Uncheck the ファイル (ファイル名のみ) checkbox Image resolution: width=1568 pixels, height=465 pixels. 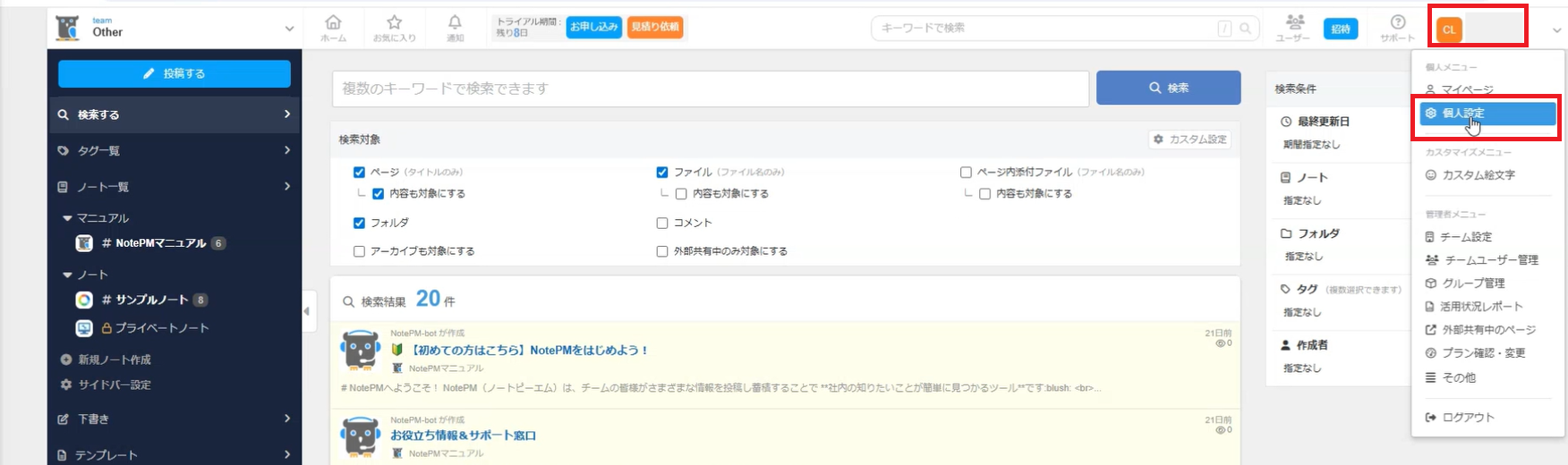click(x=662, y=172)
